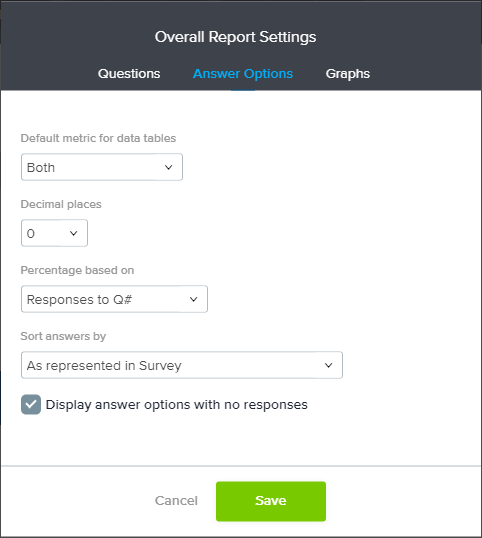Click the checkmark icon for no-response options
482x538 pixels.
[31, 404]
